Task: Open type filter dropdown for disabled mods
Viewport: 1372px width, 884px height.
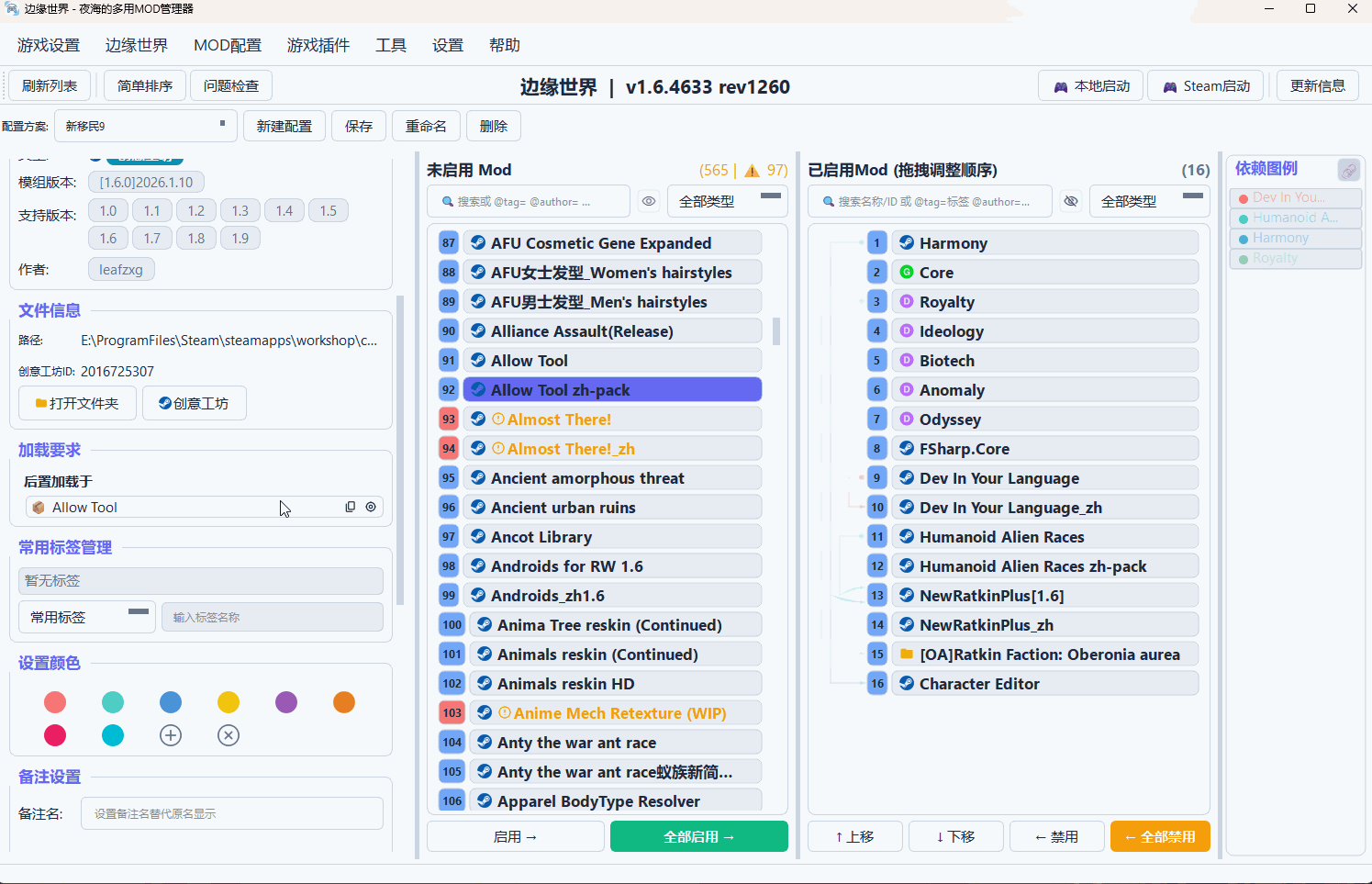Action: (x=728, y=201)
